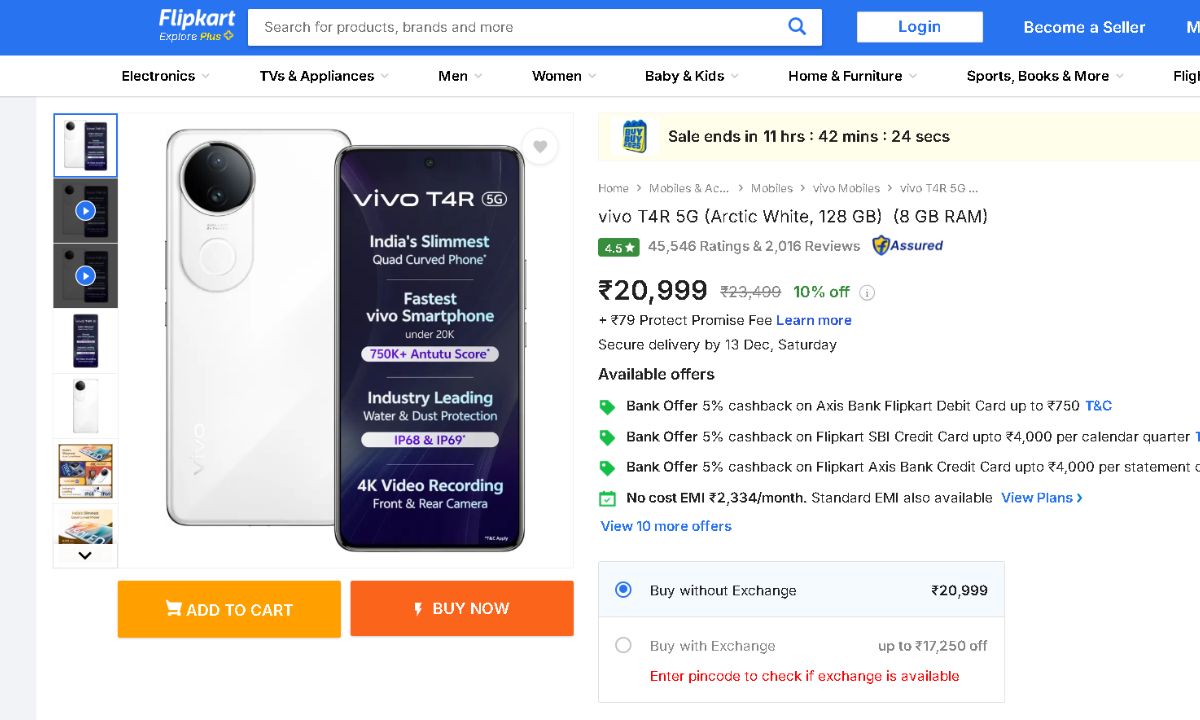Open the Baby & Kids menu
The width and height of the screenshot is (1200, 720).
691,76
